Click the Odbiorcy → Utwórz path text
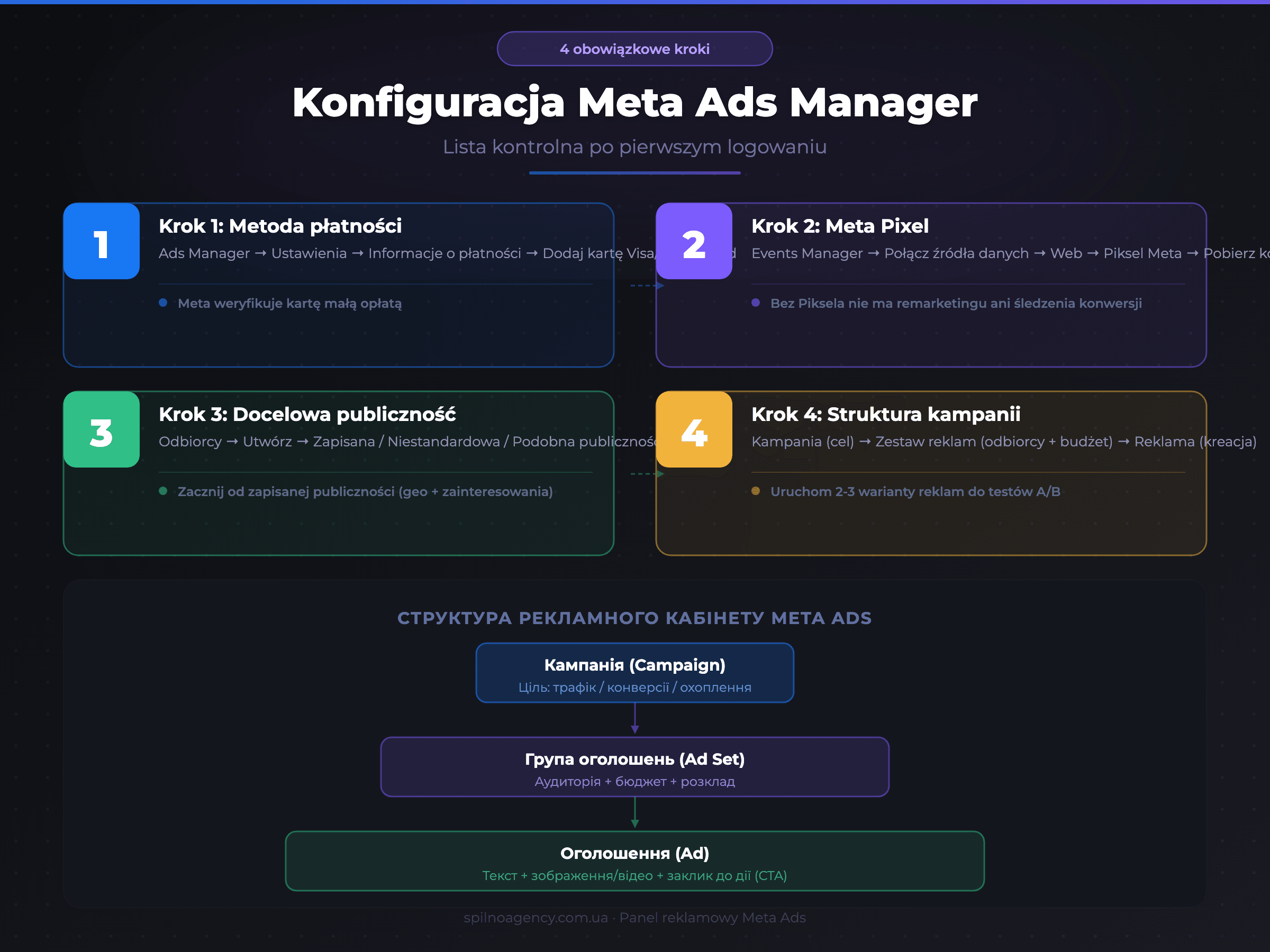1270x952 pixels. 407,441
